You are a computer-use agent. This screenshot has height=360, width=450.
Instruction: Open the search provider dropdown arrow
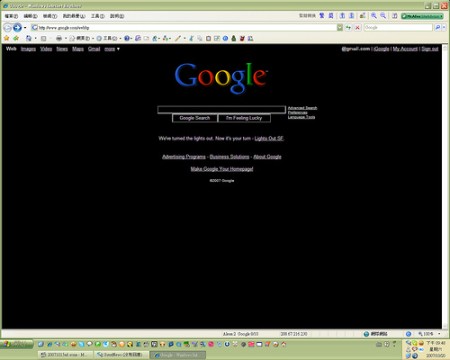[x=444, y=28]
